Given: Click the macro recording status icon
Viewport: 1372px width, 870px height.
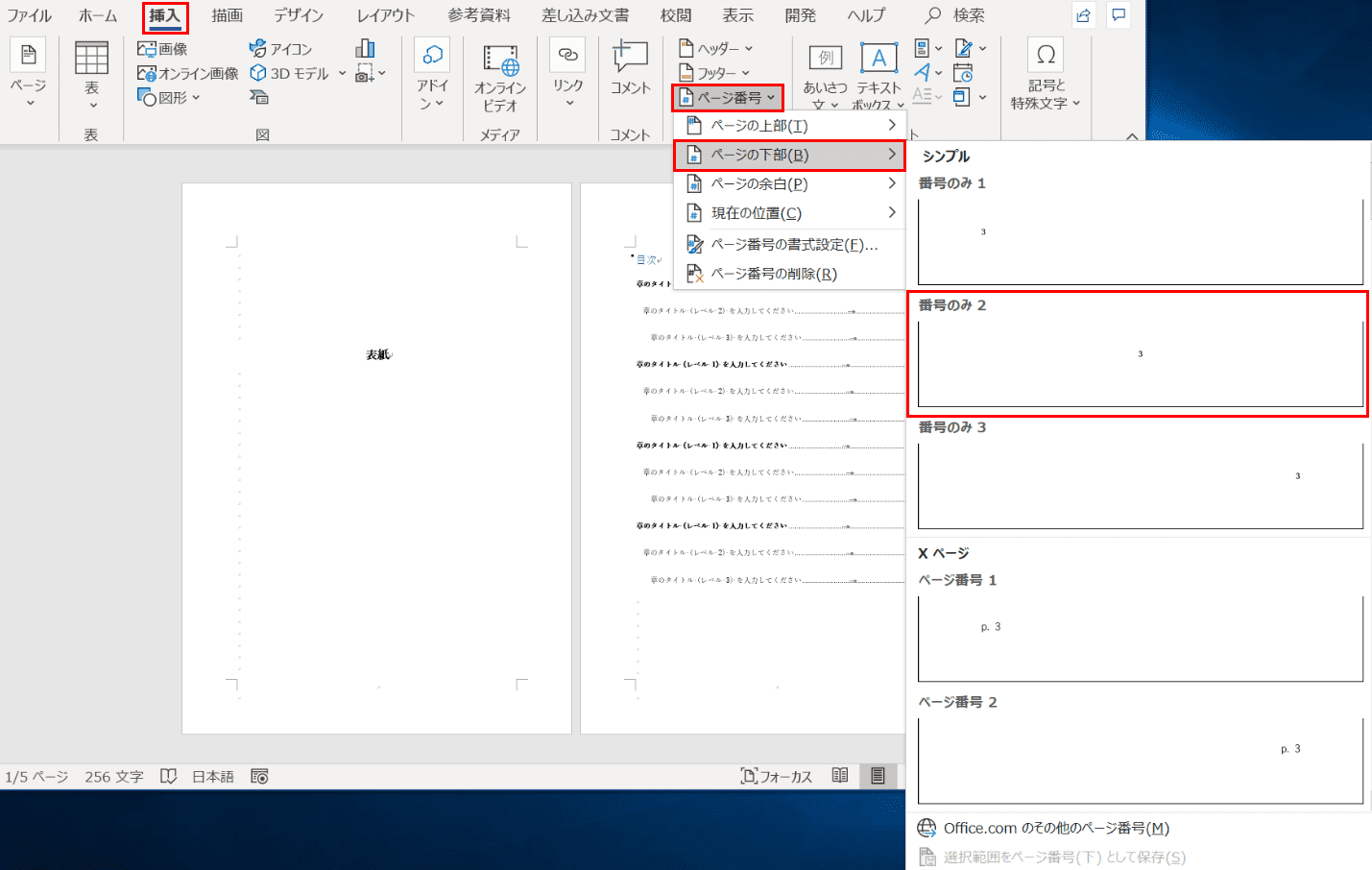Looking at the screenshot, I should click(259, 776).
